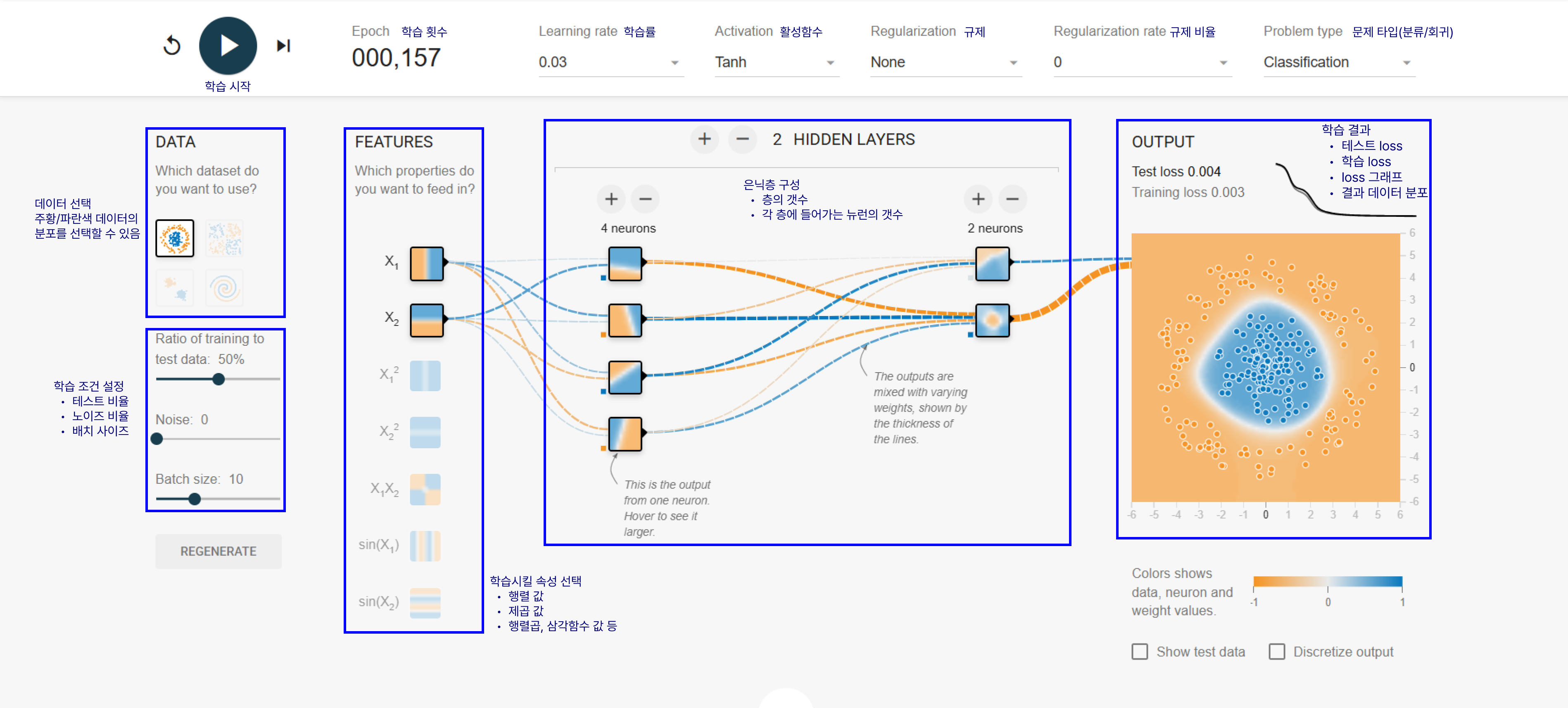The height and width of the screenshot is (708, 1568).
Task: Expand the Problem type dropdown
Action: click(x=1338, y=63)
